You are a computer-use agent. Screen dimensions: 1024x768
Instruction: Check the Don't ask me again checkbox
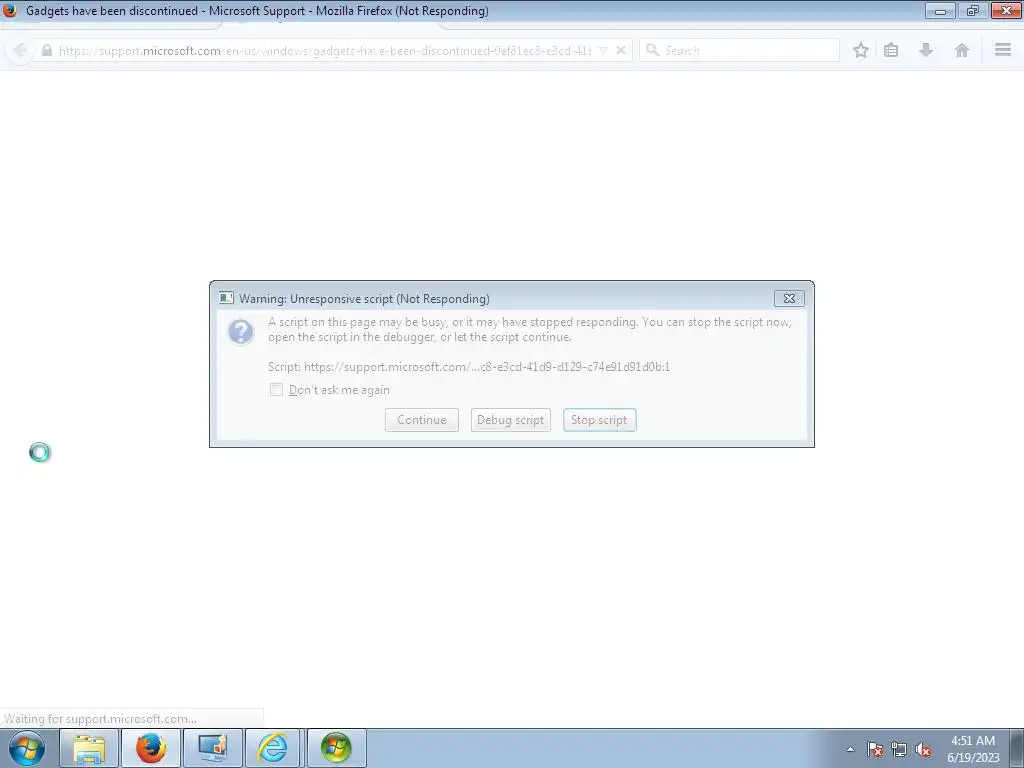pyautogui.click(x=276, y=390)
